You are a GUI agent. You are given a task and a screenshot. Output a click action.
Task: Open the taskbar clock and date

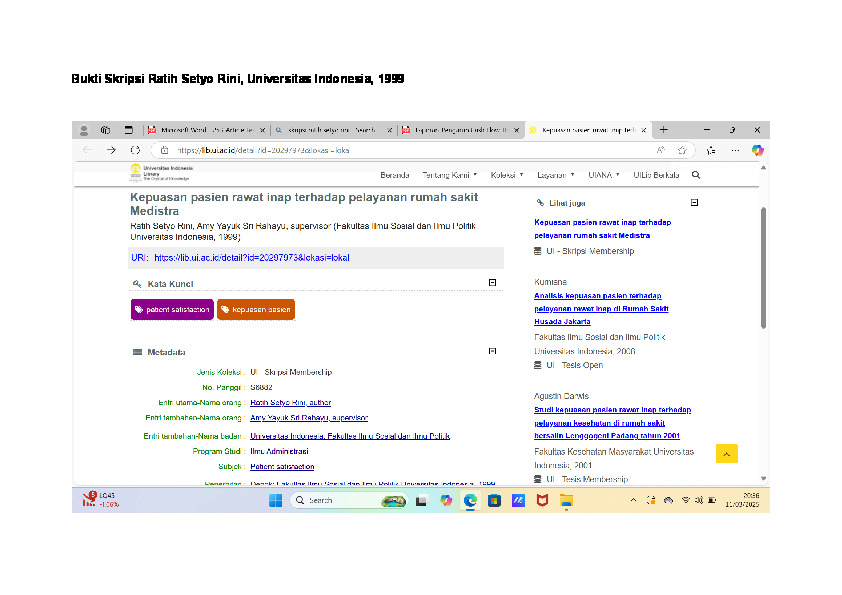743,500
